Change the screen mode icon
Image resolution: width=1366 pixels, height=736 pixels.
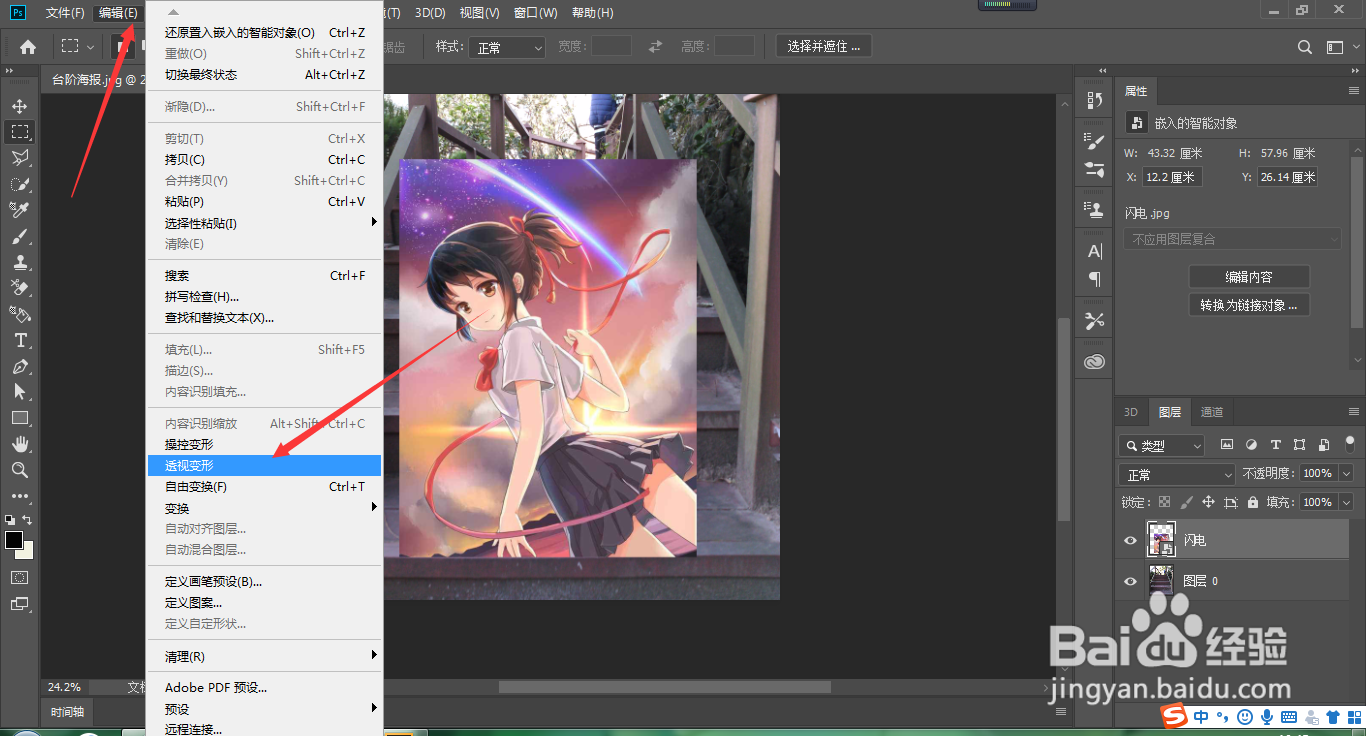click(20, 603)
